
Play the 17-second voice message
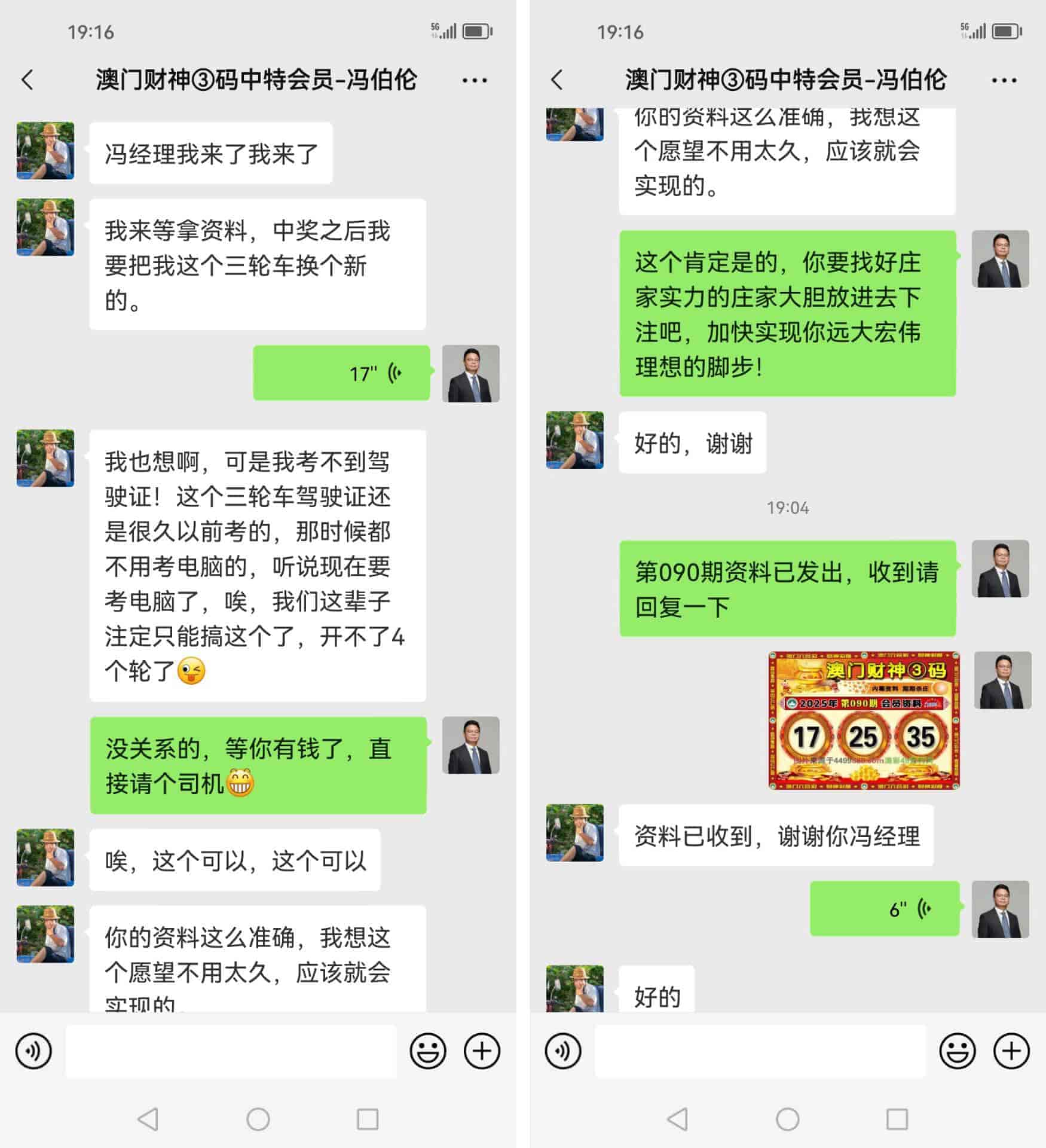pyautogui.click(x=341, y=373)
